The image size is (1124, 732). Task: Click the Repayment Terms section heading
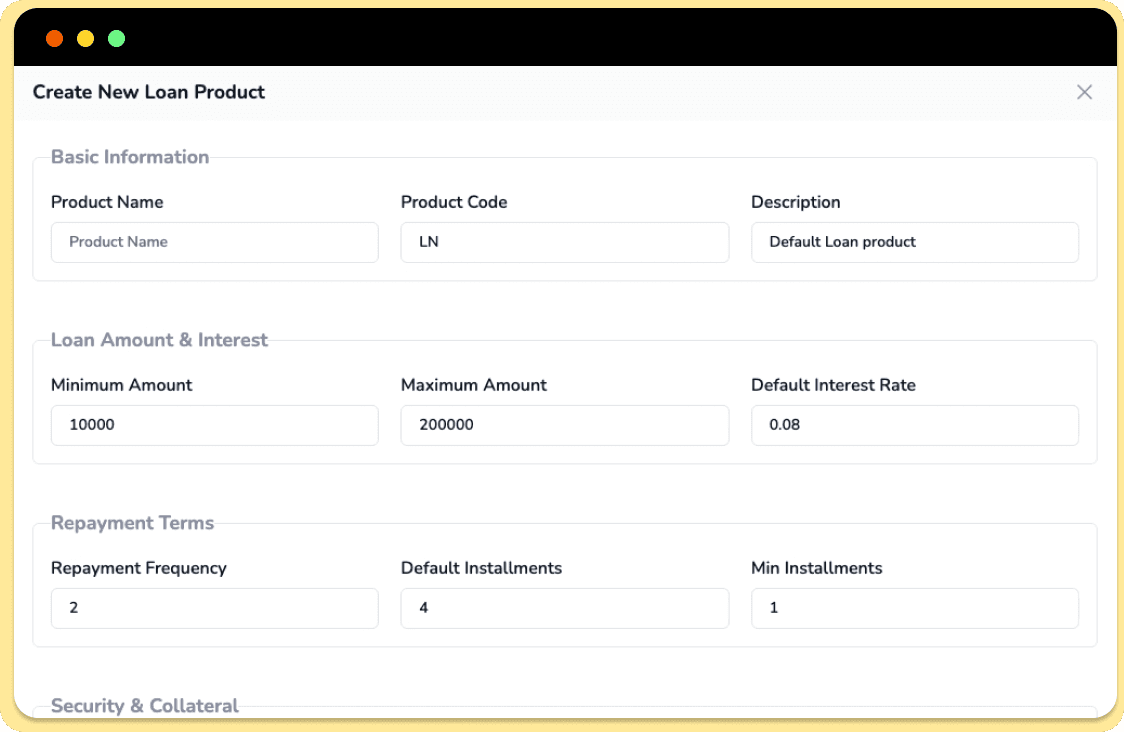[x=133, y=523]
